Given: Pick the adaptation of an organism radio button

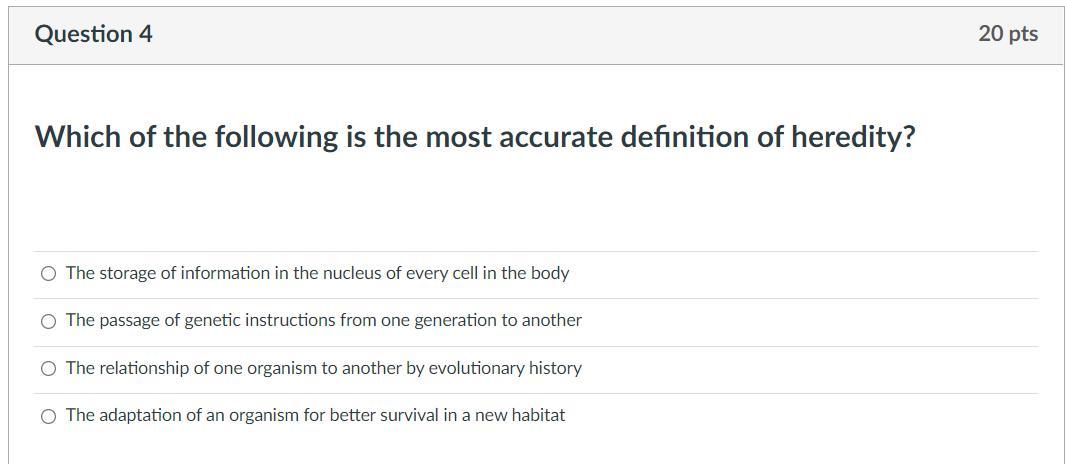Looking at the screenshot, I should tap(48, 416).
